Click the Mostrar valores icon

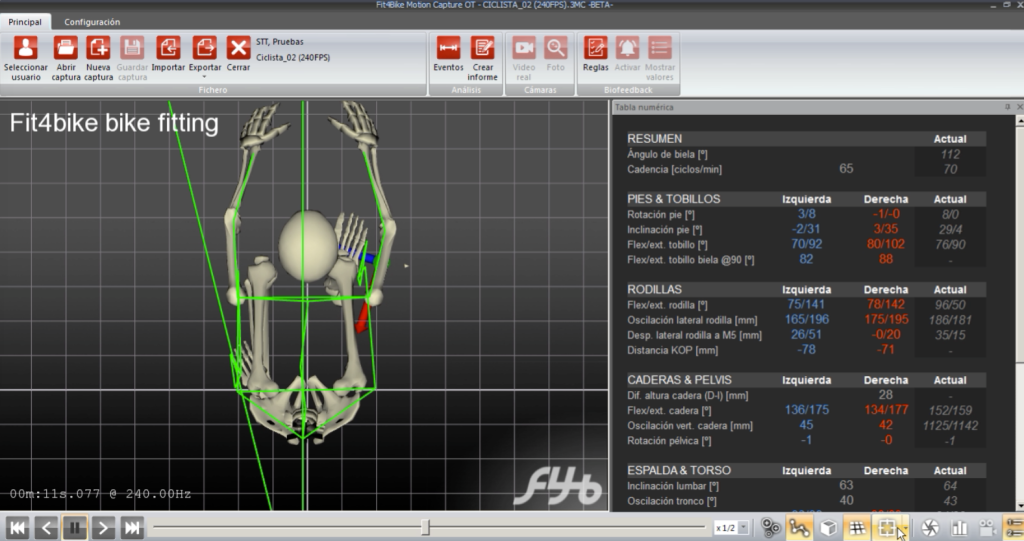click(660, 48)
